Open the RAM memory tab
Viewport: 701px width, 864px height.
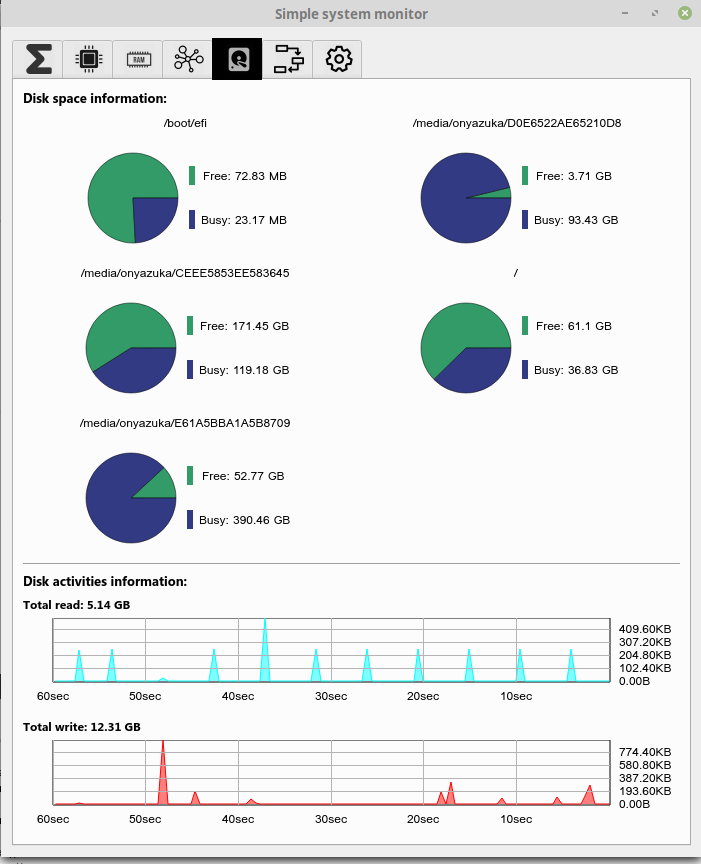click(138, 59)
